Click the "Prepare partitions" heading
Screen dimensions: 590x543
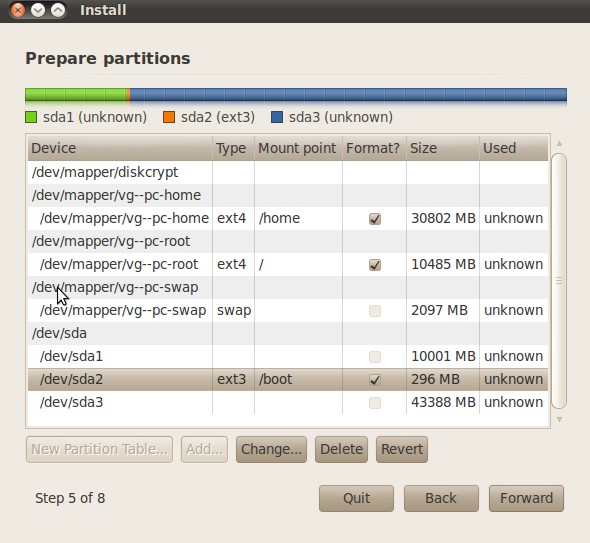click(x=108, y=59)
